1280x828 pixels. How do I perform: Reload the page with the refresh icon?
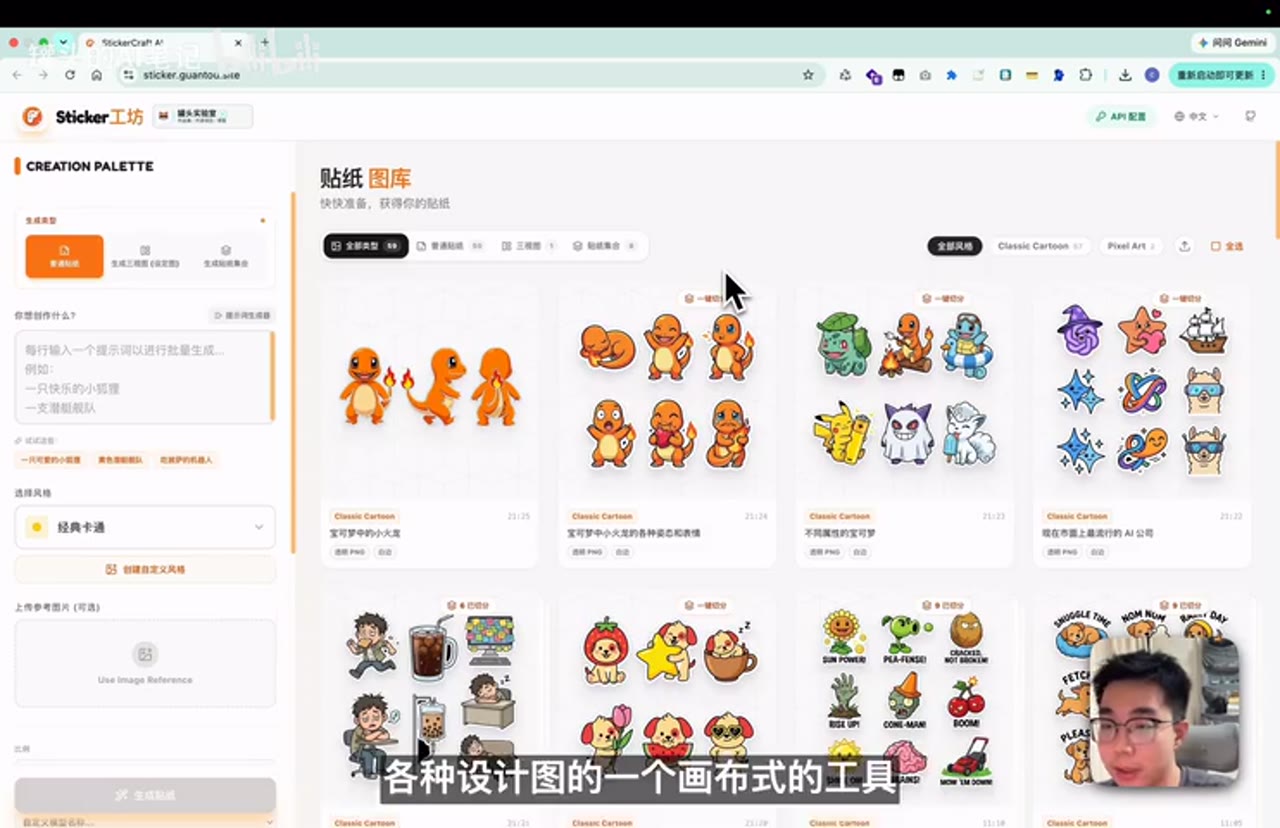point(70,75)
